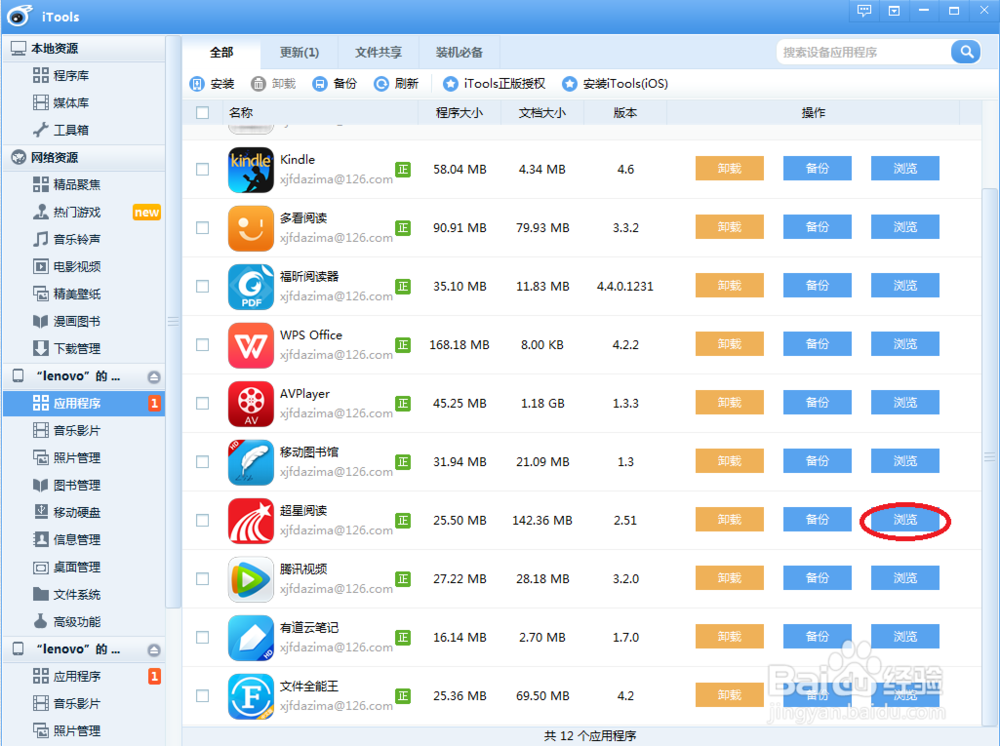The height and width of the screenshot is (746, 1000).
Task: Tick the select-all checkbox in header
Action: (x=203, y=113)
